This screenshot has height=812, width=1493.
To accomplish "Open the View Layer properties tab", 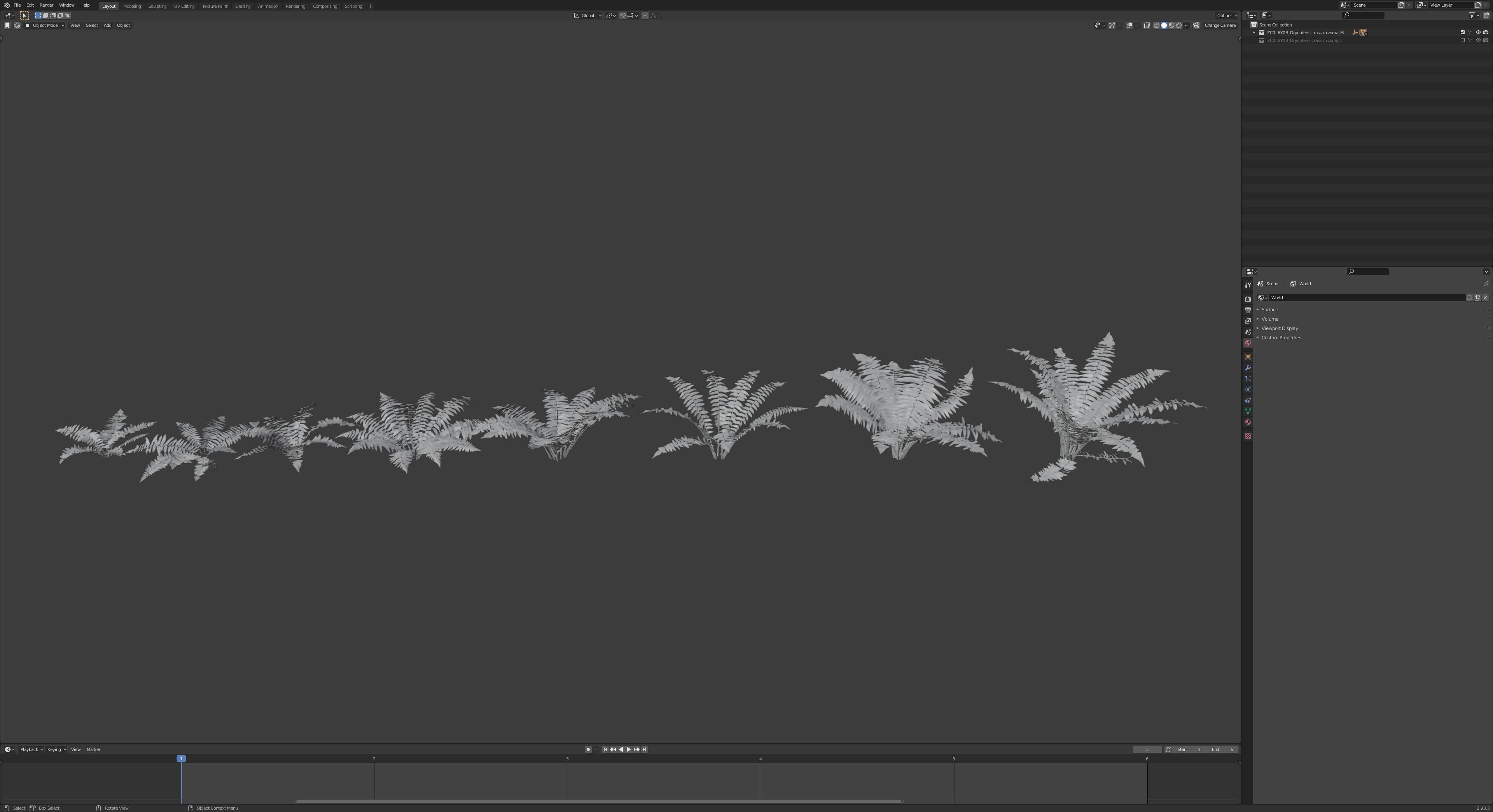I will (x=1248, y=321).
